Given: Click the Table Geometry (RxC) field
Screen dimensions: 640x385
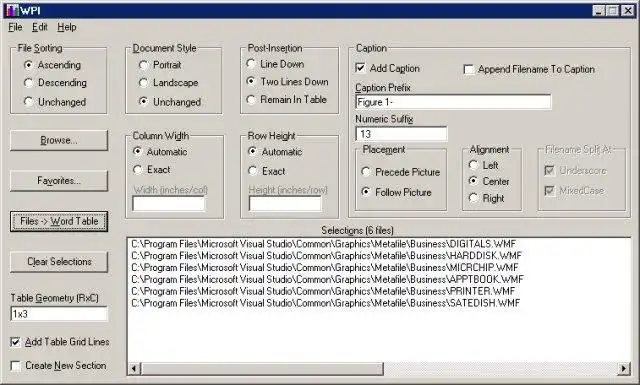Looking at the screenshot, I should point(59,314).
